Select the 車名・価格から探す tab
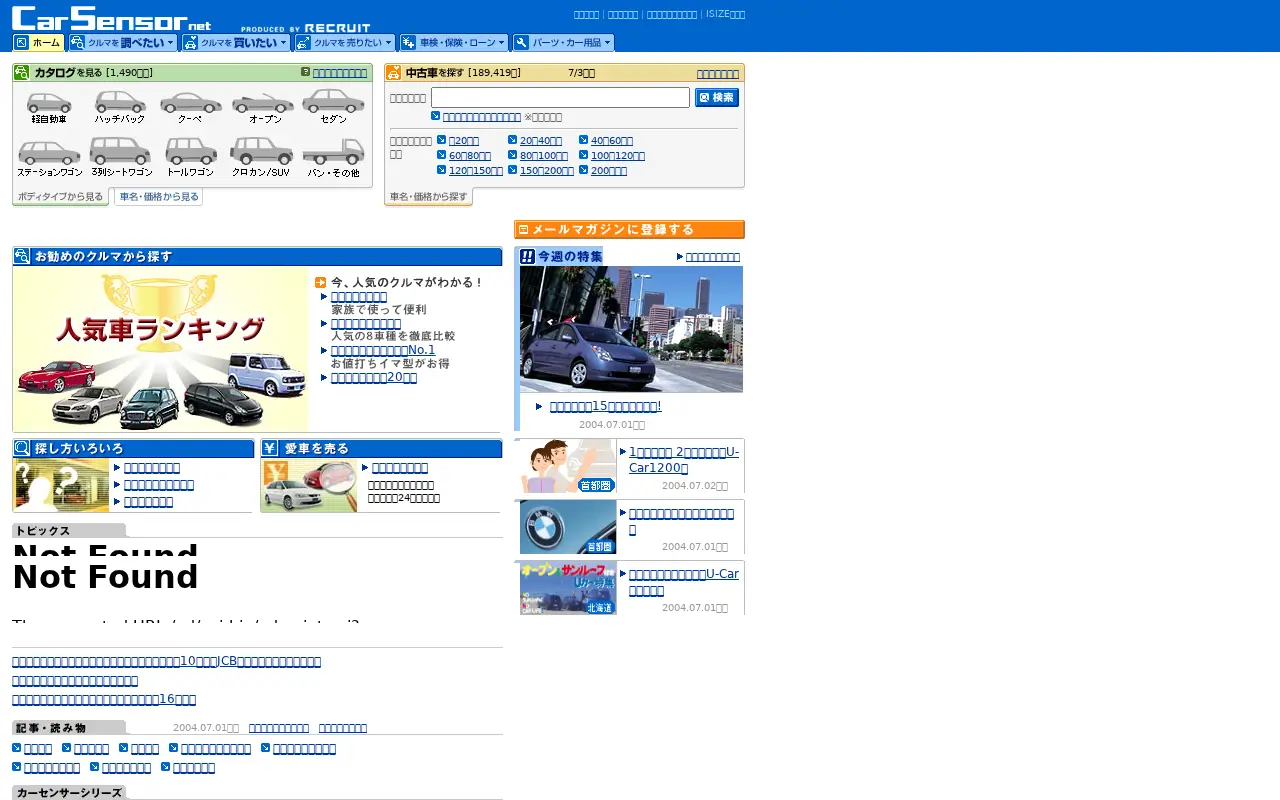Screen dimensions: 1280x800 428,197
